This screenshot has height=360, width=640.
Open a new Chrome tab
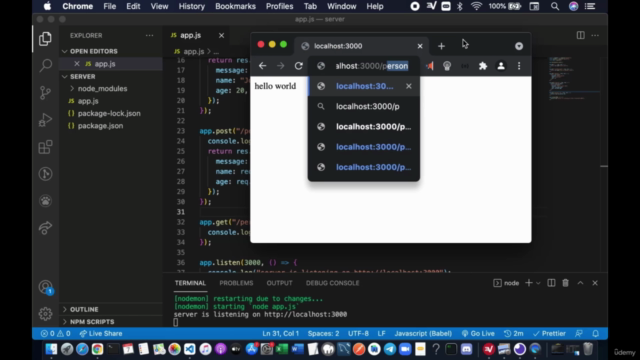click(441, 46)
